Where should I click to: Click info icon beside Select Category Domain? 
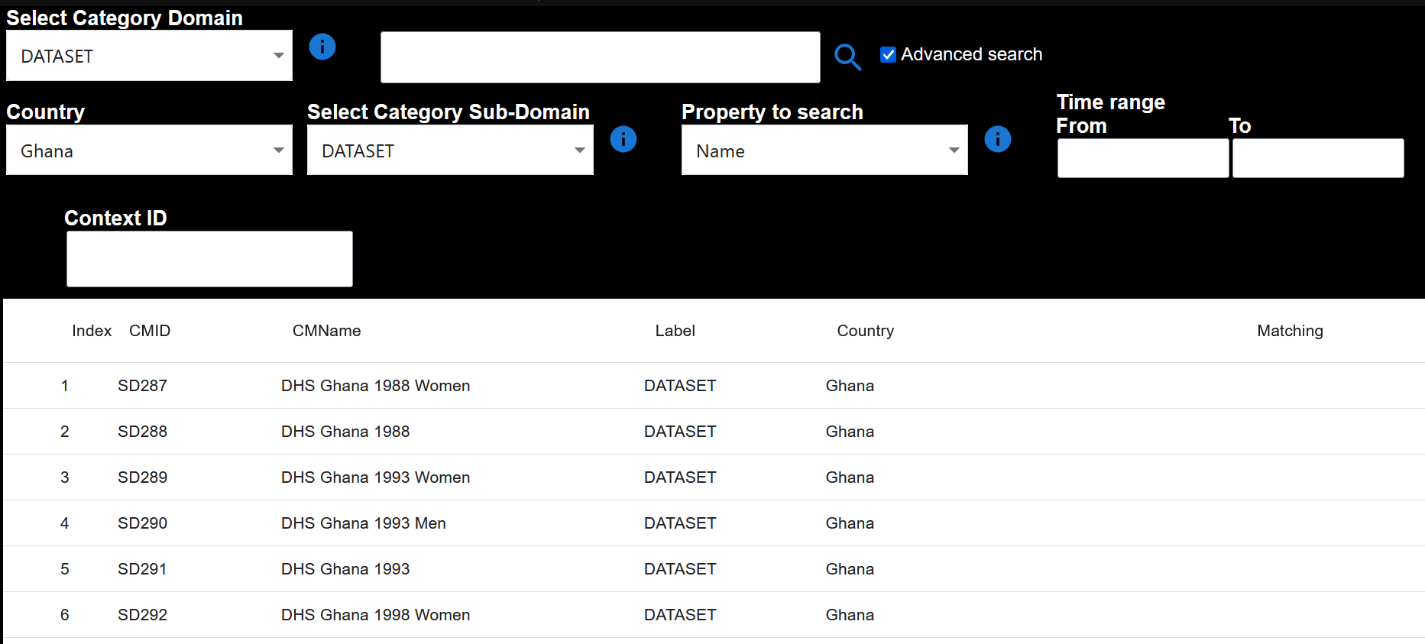point(322,46)
